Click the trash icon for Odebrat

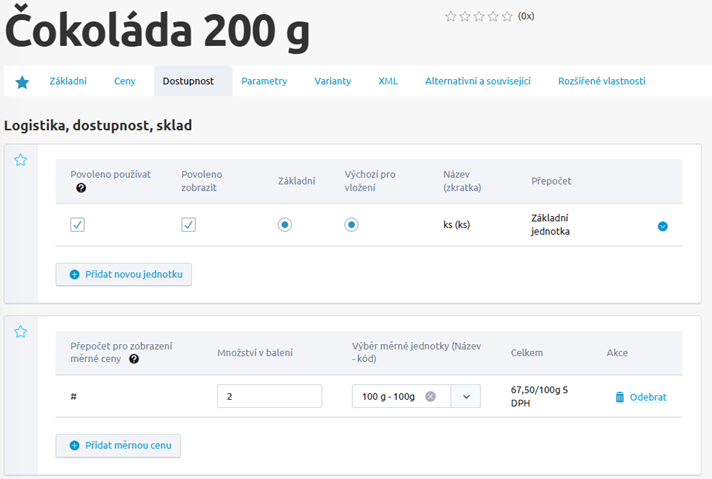point(620,397)
